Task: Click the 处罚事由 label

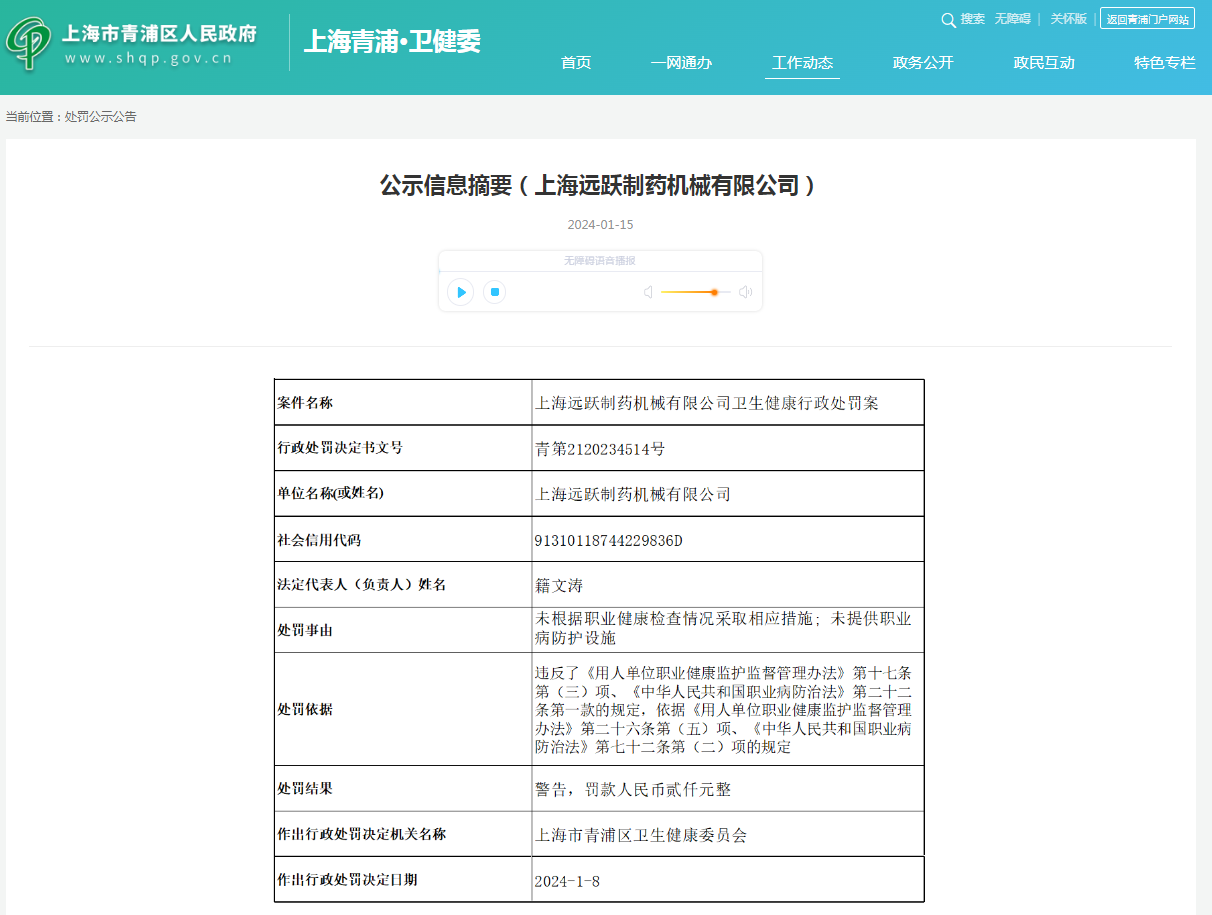Action: (305, 631)
